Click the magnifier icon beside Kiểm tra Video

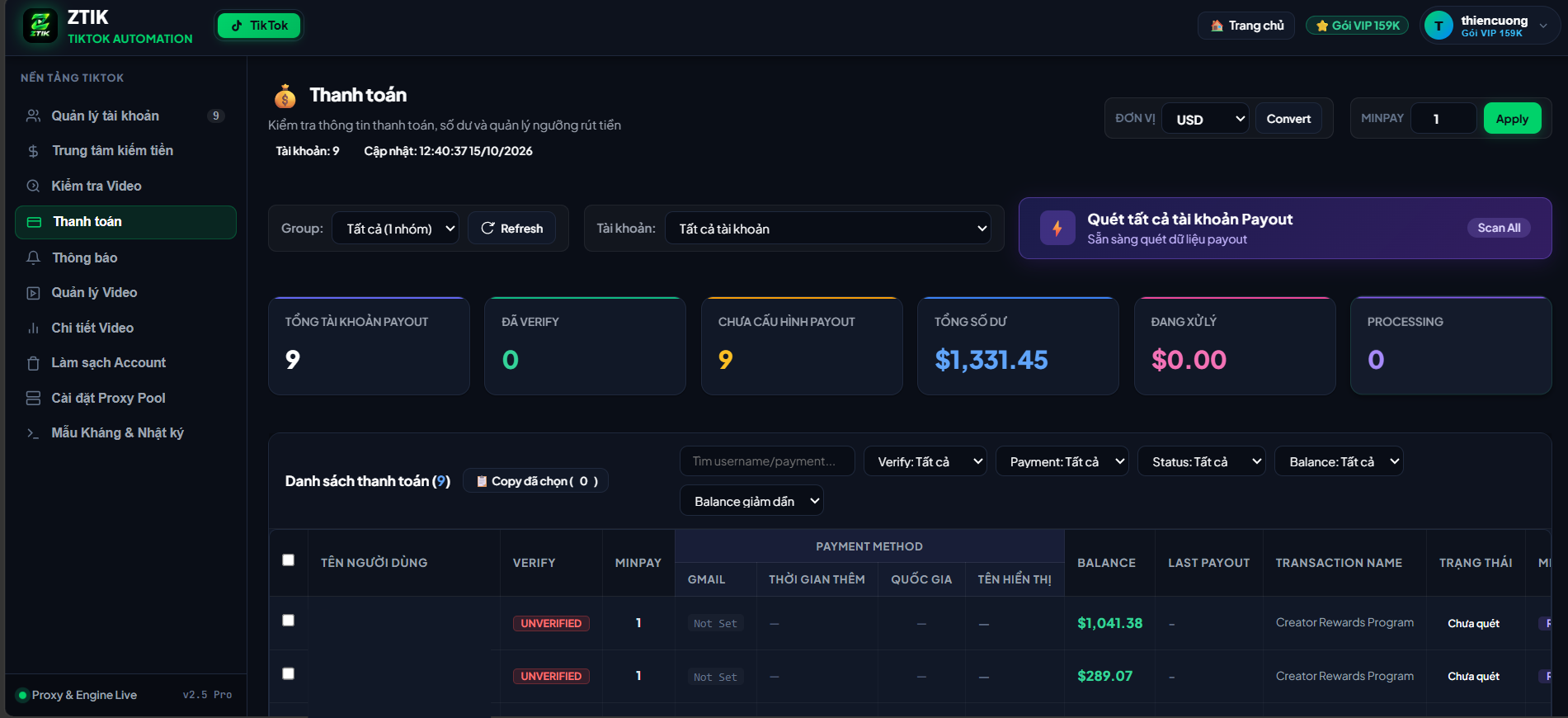[33, 187]
